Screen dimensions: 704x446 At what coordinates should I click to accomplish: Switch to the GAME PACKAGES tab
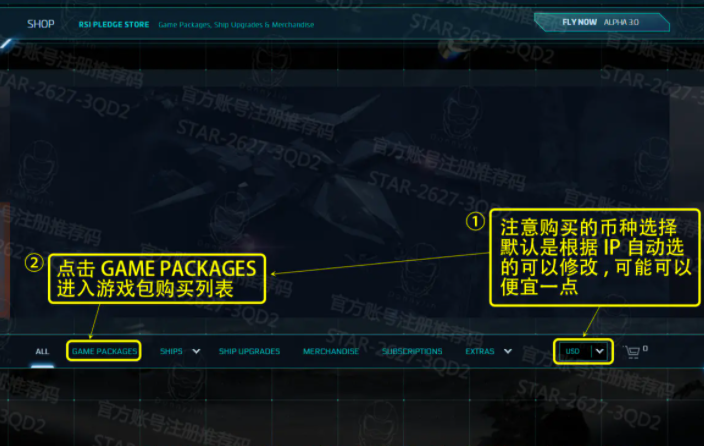tap(104, 351)
